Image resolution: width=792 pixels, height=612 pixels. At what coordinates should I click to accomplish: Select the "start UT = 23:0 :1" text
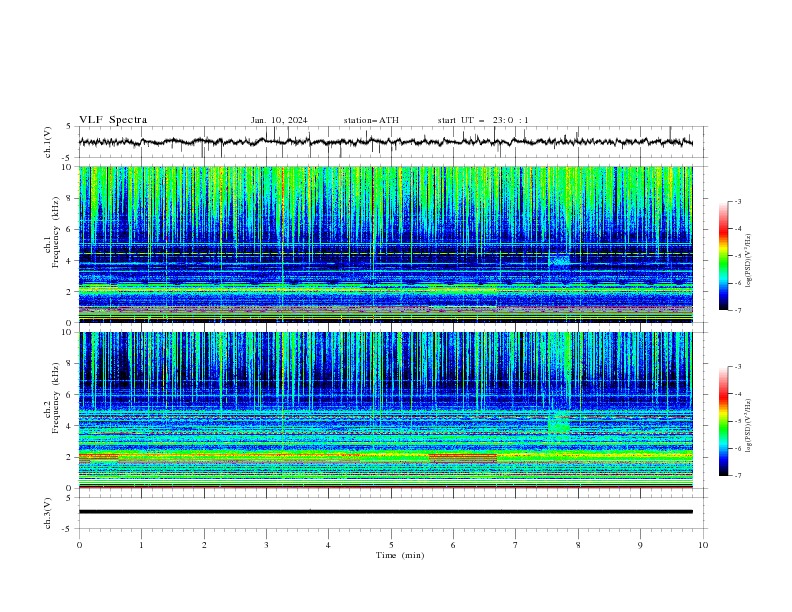click(x=483, y=120)
